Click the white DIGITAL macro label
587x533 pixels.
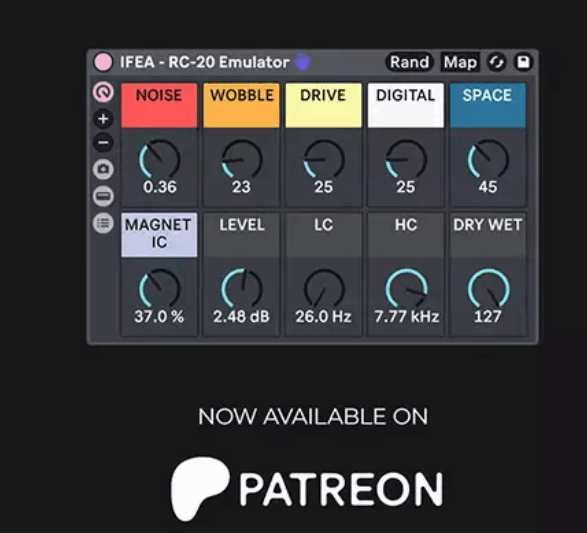(406, 105)
